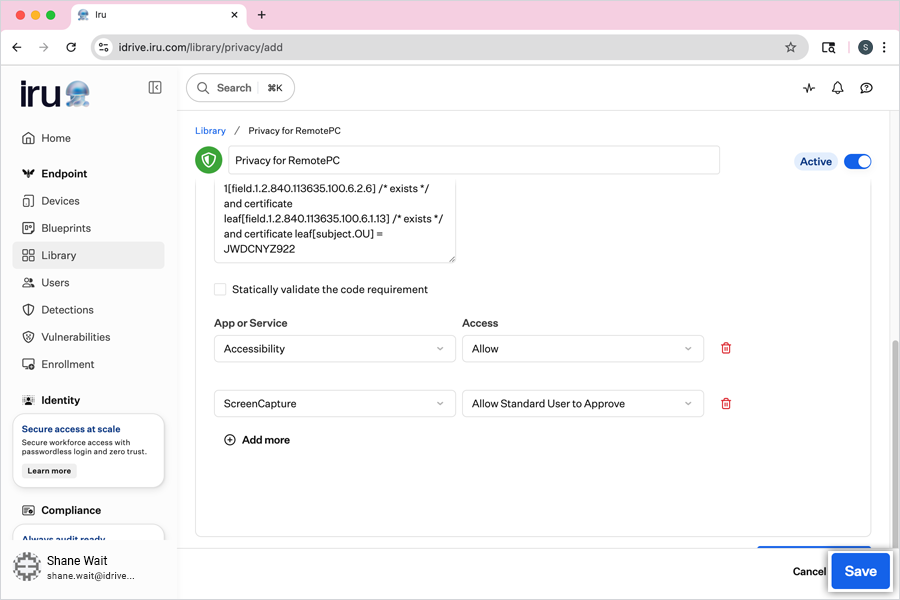The height and width of the screenshot is (600, 900).
Task: Change Allow Standard User to Approve dropdown
Action: pos(582,404)
